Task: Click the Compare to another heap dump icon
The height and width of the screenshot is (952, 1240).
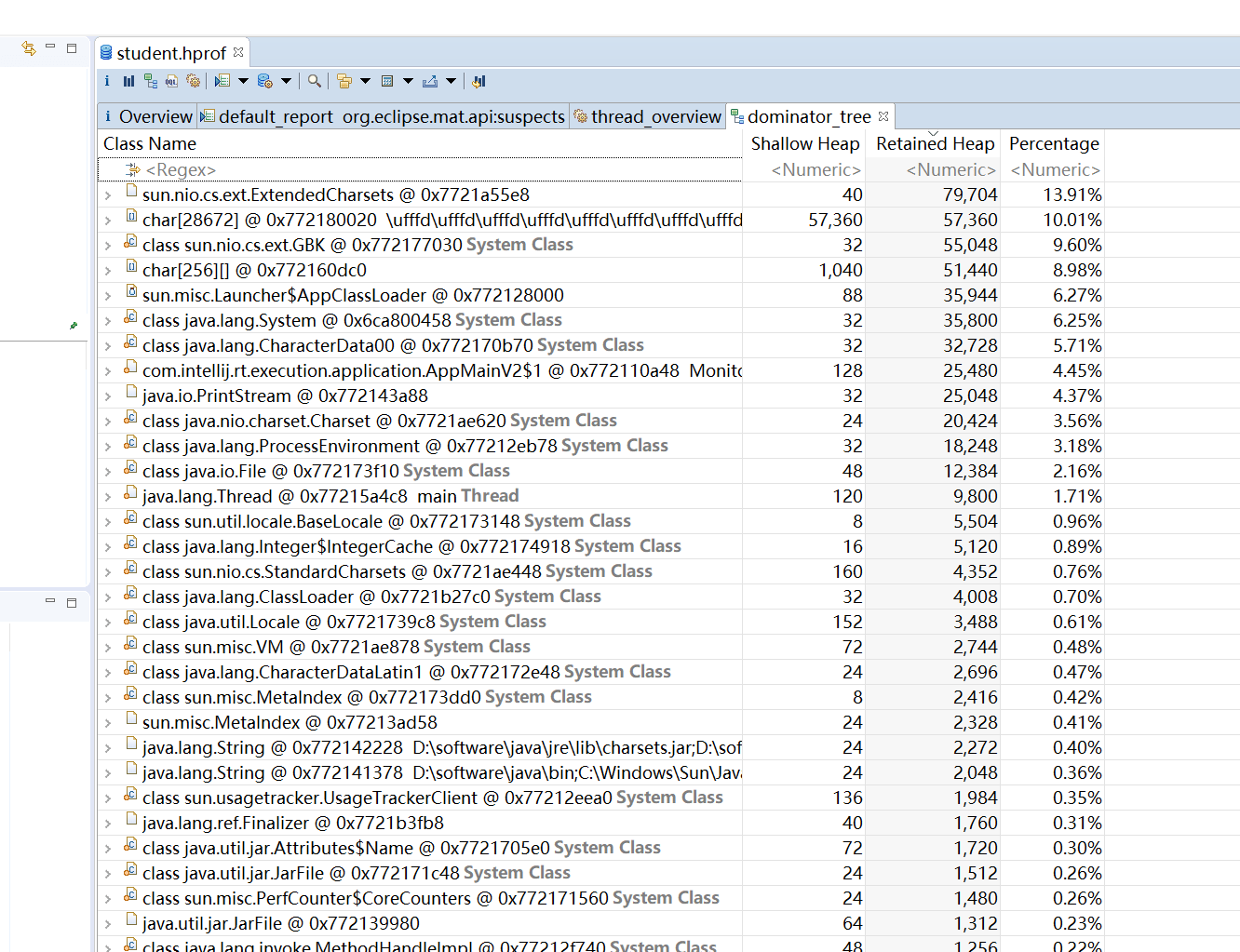Action: [x=478, y=81]
